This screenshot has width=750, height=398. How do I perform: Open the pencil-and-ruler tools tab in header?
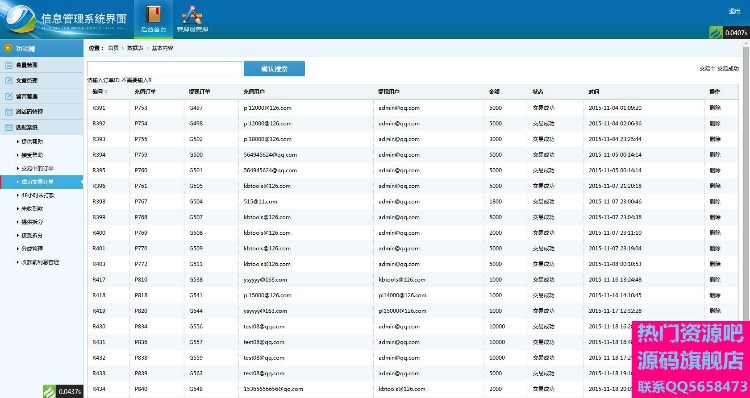tap(192, 19)
